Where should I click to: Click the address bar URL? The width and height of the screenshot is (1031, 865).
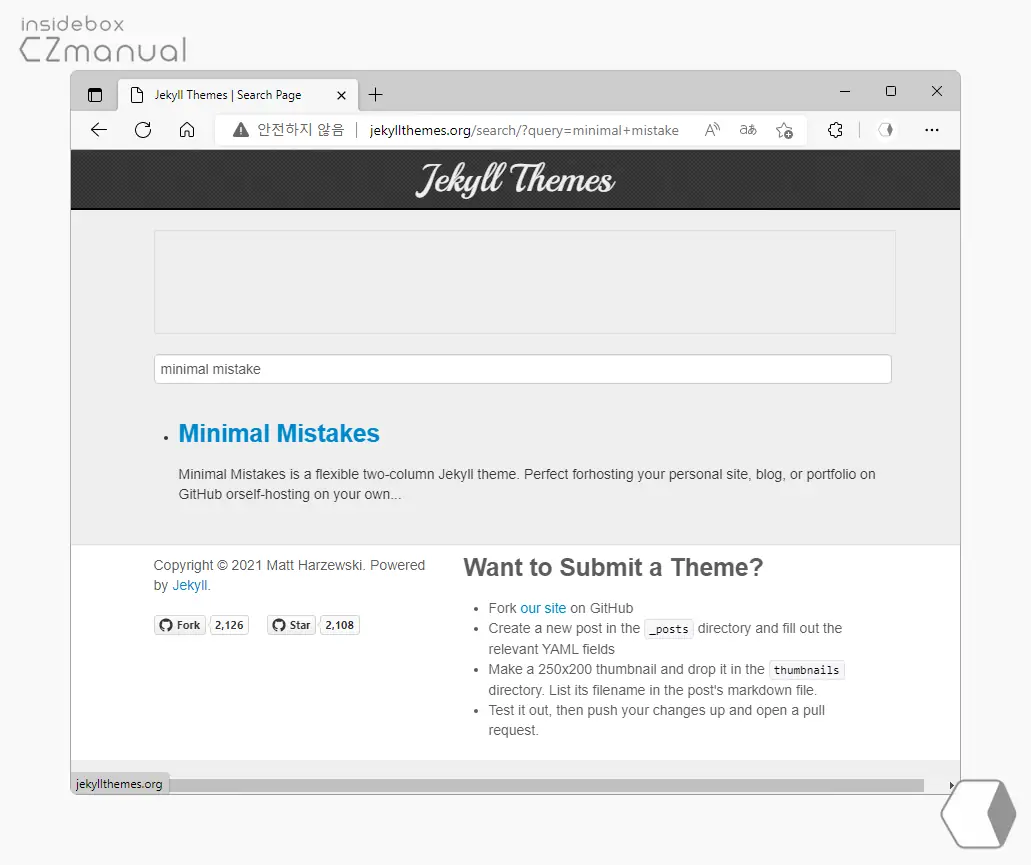pos(523,130)
